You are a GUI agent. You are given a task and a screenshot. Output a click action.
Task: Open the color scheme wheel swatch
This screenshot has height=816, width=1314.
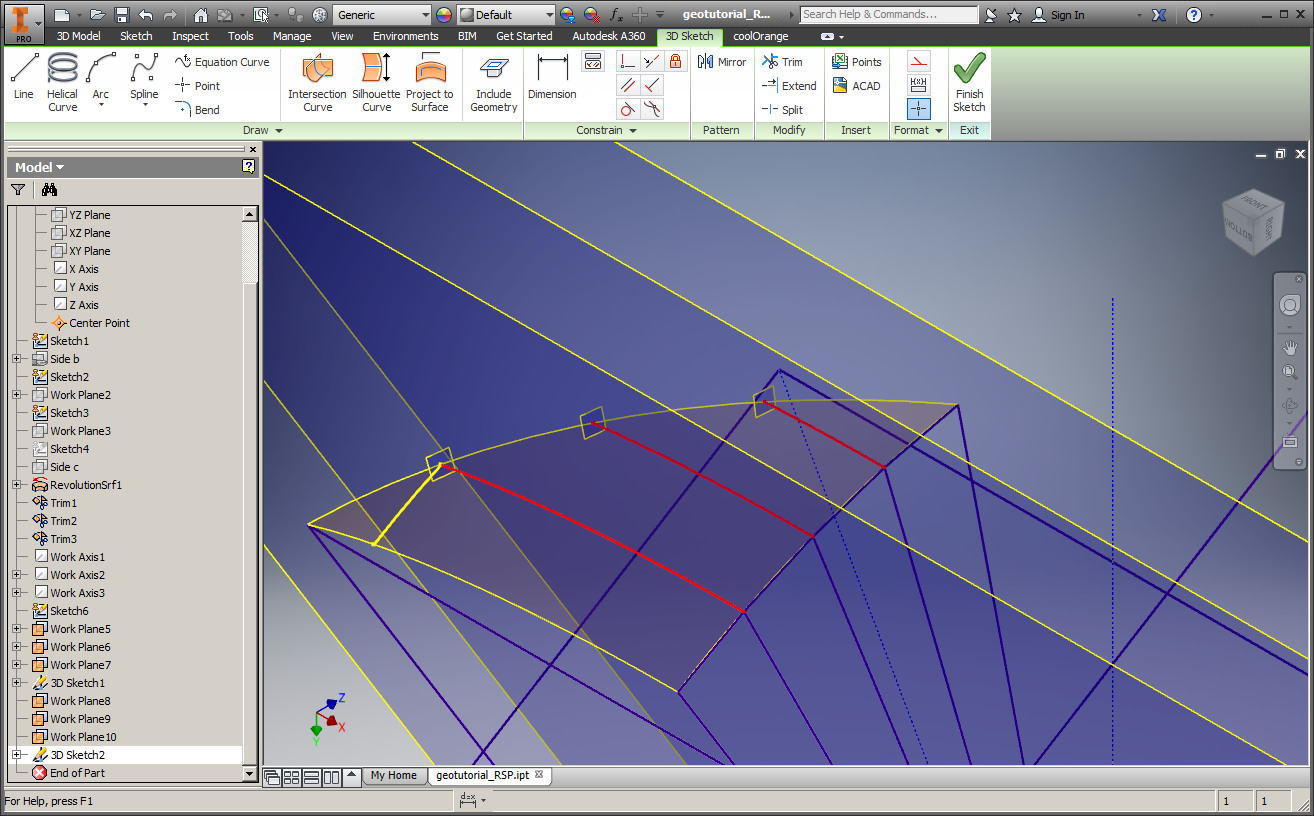pos(444,15)
